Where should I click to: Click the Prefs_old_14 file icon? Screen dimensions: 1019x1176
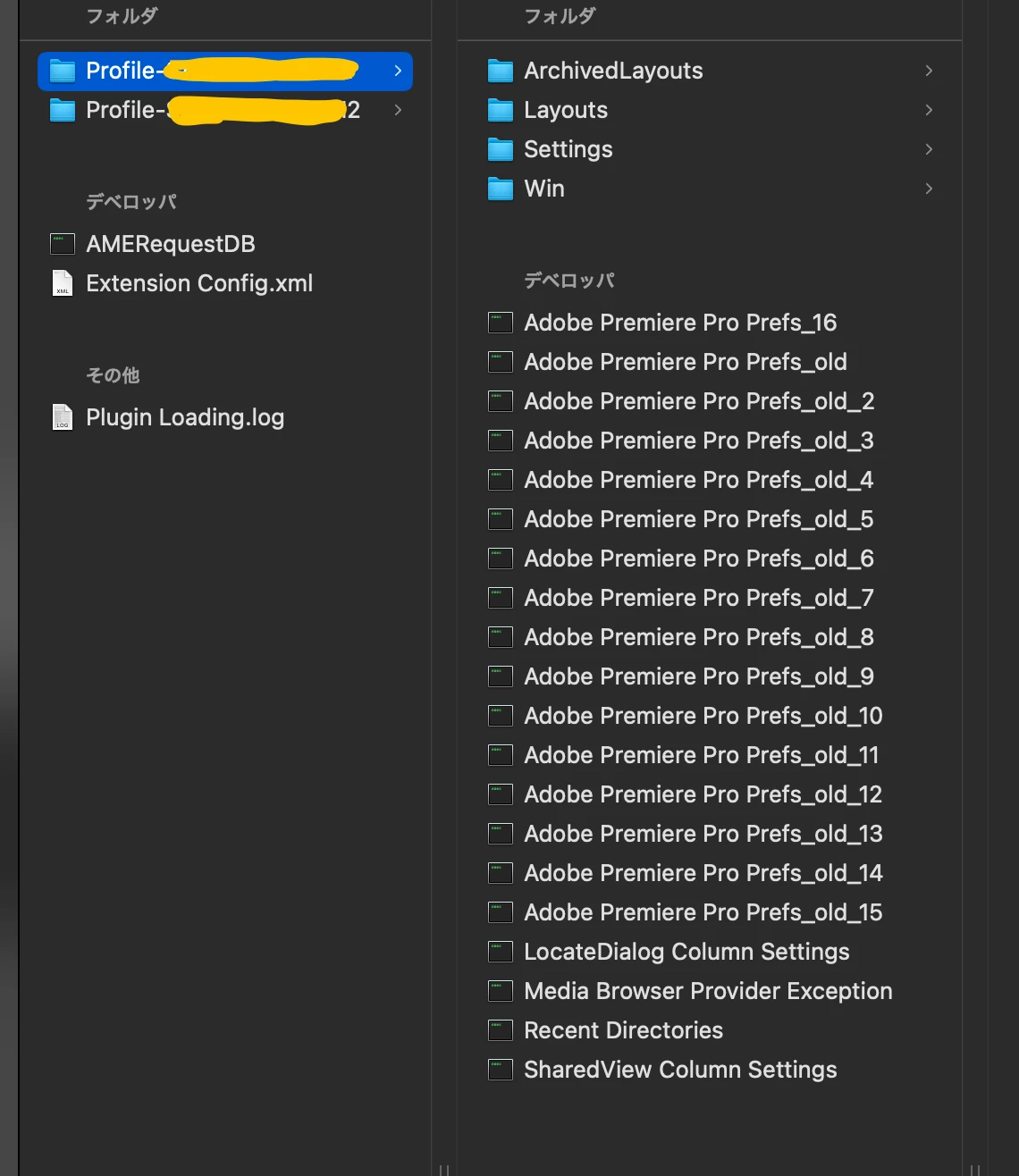coord(501,873)
